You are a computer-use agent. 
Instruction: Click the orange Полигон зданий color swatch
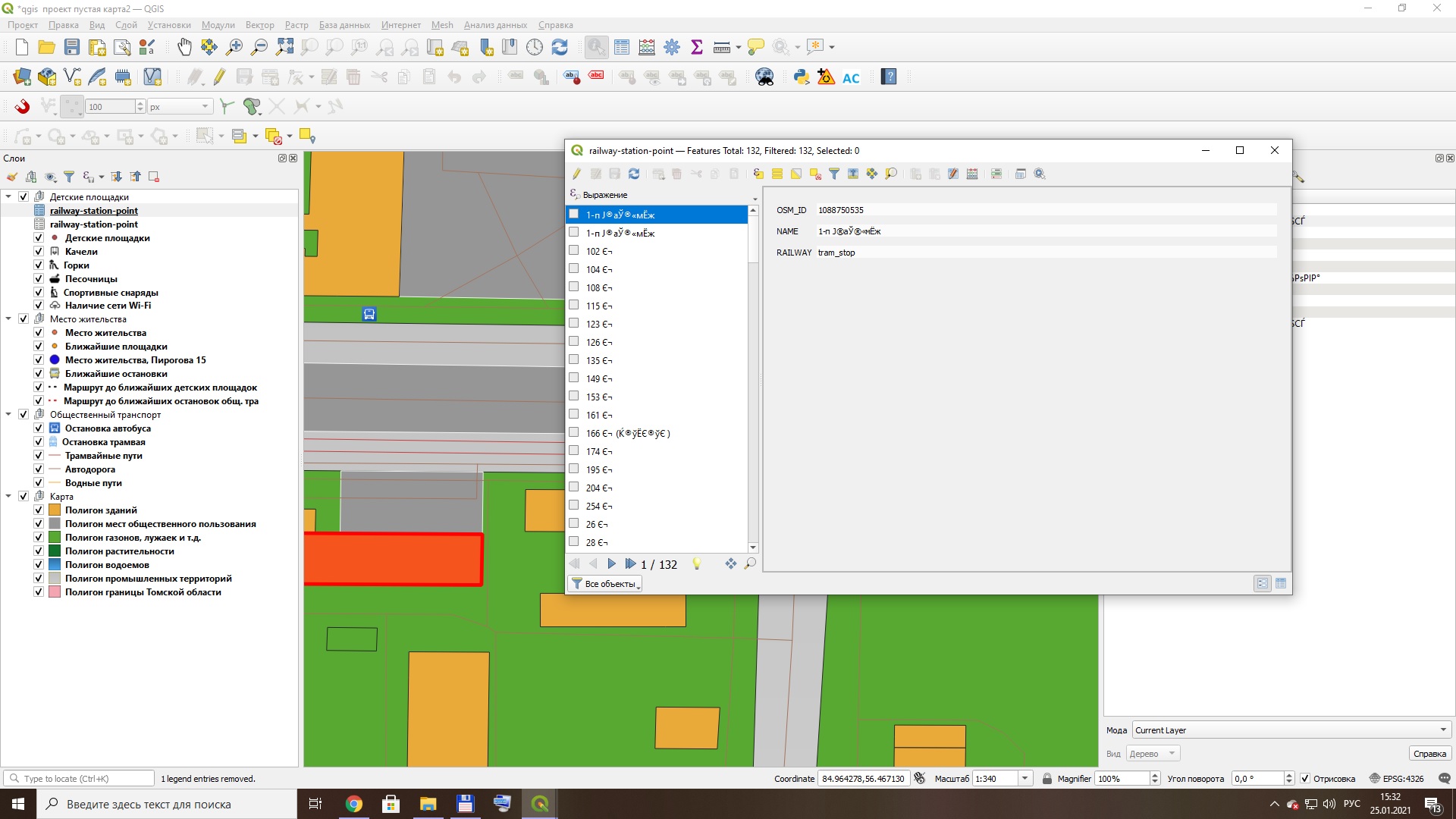pyautogui.click(x=55, y=510)
